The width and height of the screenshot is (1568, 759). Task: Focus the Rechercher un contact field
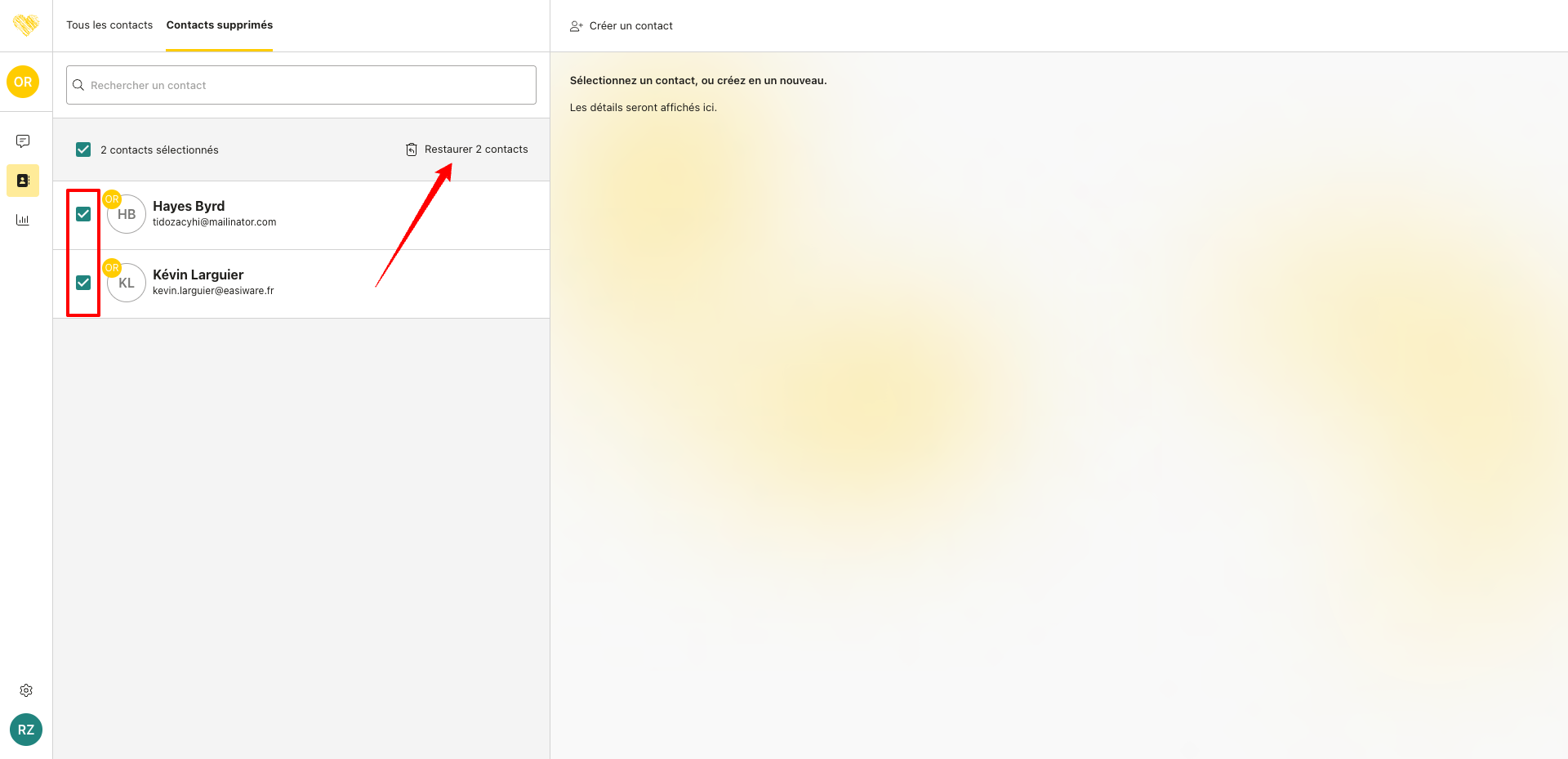point(310,85)
